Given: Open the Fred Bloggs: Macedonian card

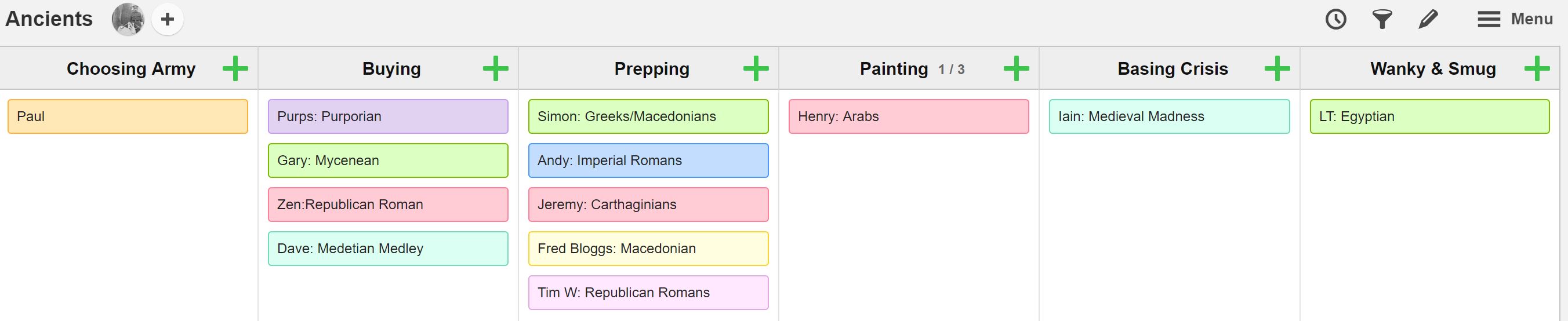Looking at the screenshot, I should [648, 249].
